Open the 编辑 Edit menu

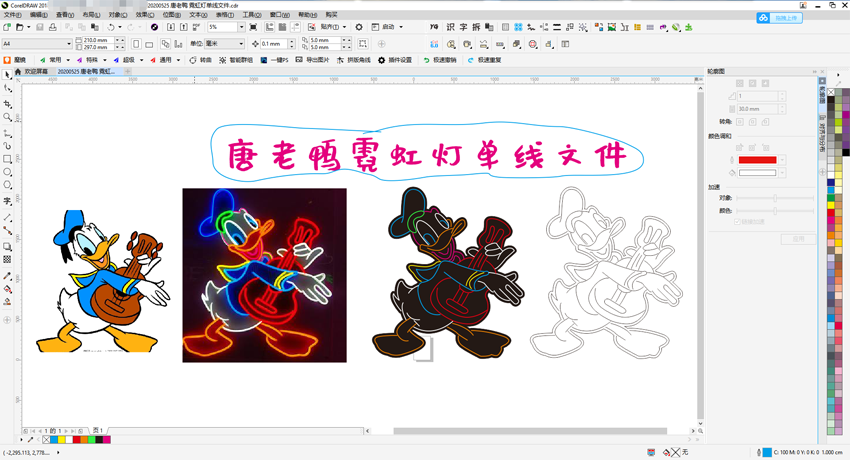tap(38, 15)
